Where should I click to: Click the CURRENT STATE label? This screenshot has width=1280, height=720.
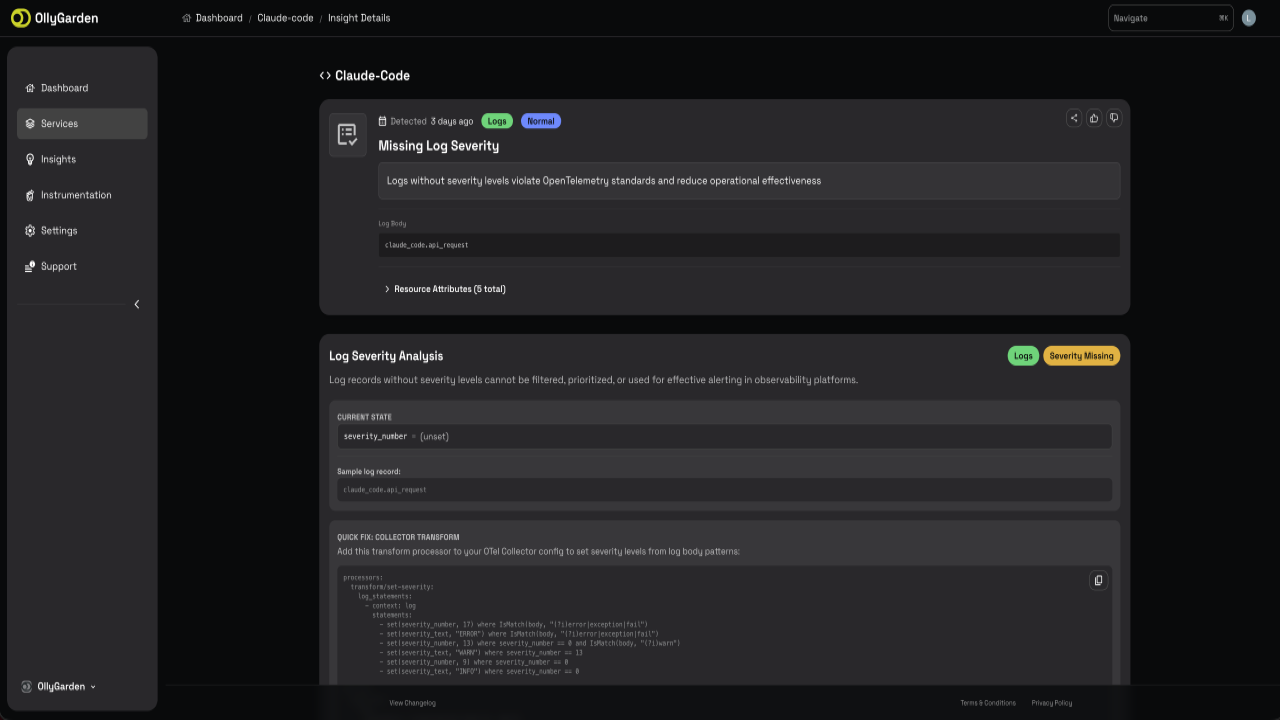pos(365,417)
